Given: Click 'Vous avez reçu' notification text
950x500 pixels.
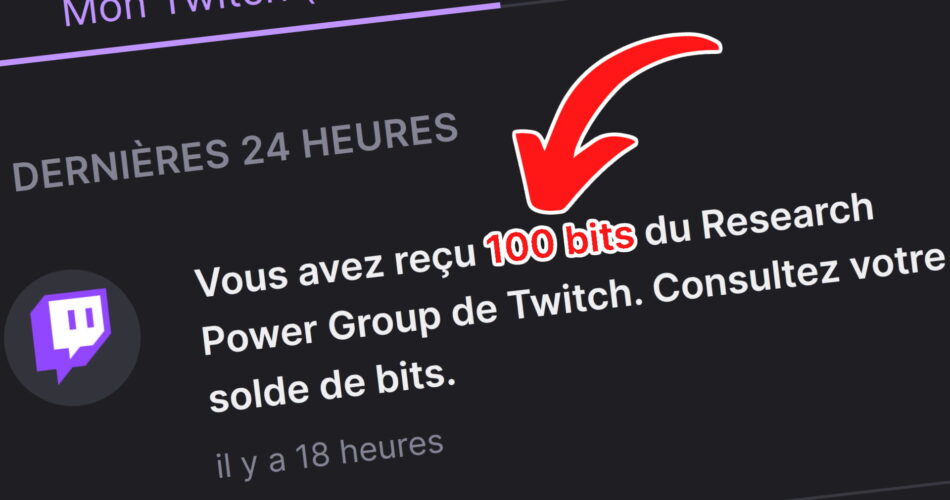Looking at the screenshot, I should 335,269.
